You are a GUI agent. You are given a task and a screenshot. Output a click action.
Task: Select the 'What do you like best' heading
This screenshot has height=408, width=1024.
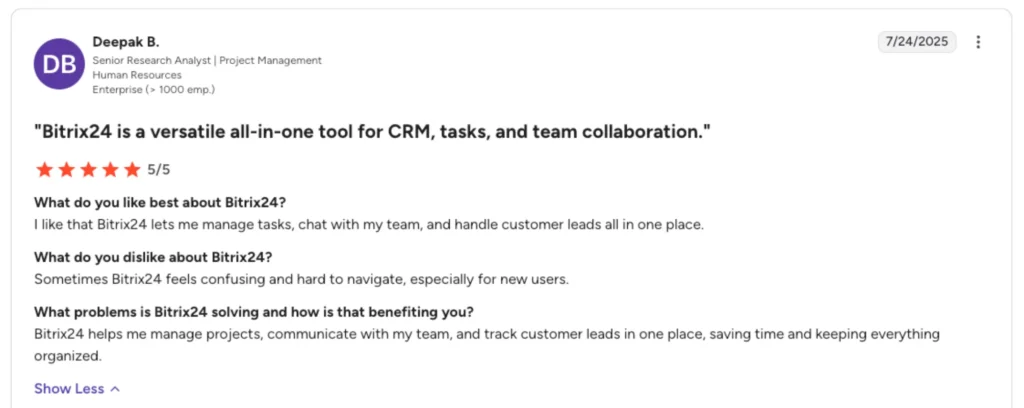pos(160,201)
